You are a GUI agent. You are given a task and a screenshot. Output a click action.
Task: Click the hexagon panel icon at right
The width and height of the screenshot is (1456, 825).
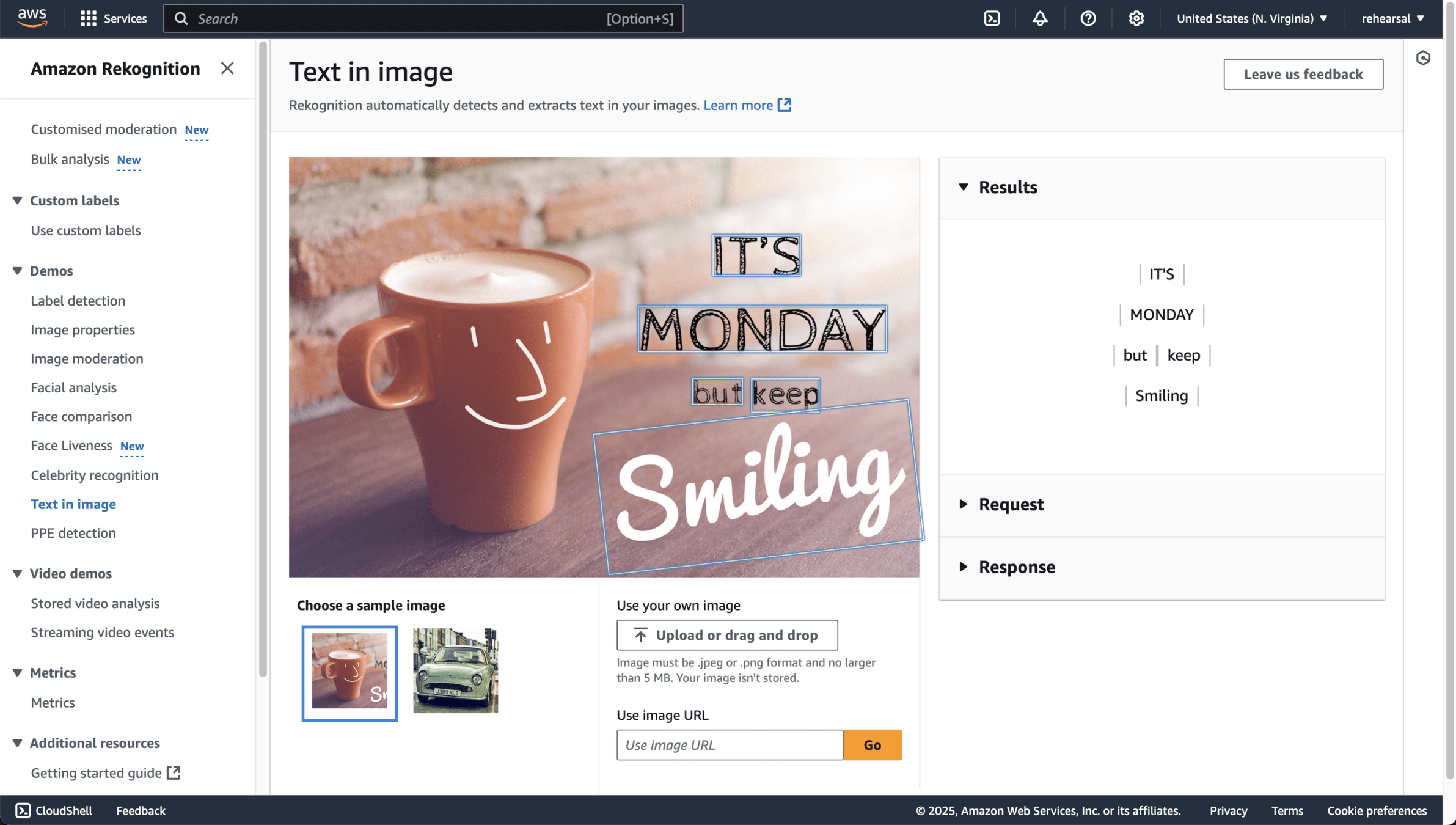[x=1423, y=58]
